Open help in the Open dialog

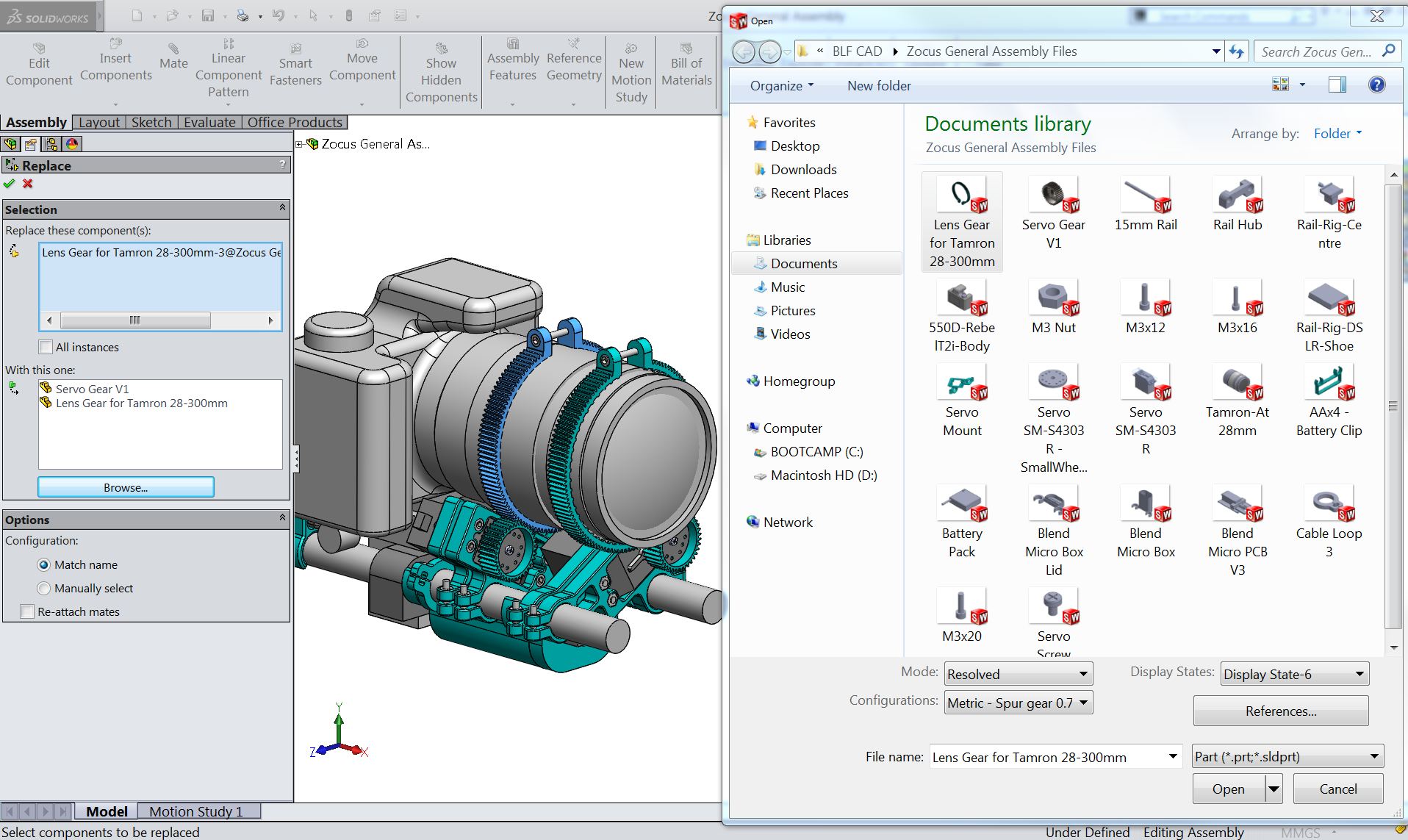pos(1376,85)
